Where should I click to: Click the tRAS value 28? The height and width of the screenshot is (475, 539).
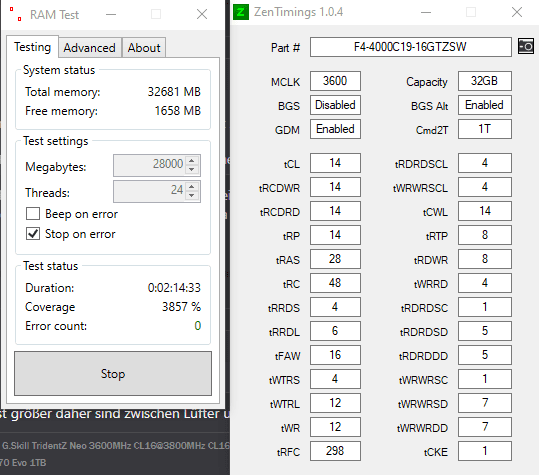[335, 259]
